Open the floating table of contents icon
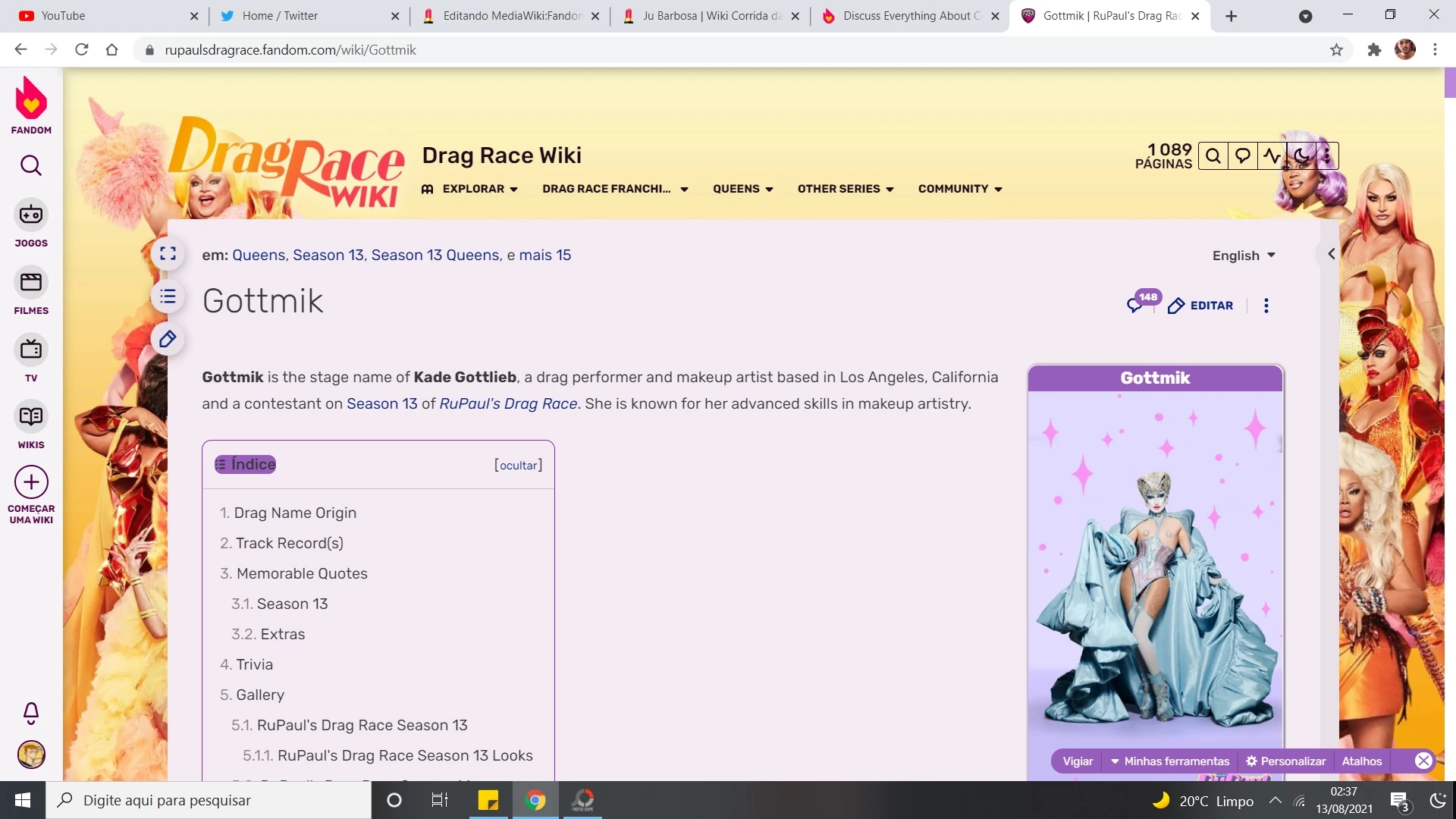The width and height of the screenshot is (1456, 819). (x=168, y=297)
